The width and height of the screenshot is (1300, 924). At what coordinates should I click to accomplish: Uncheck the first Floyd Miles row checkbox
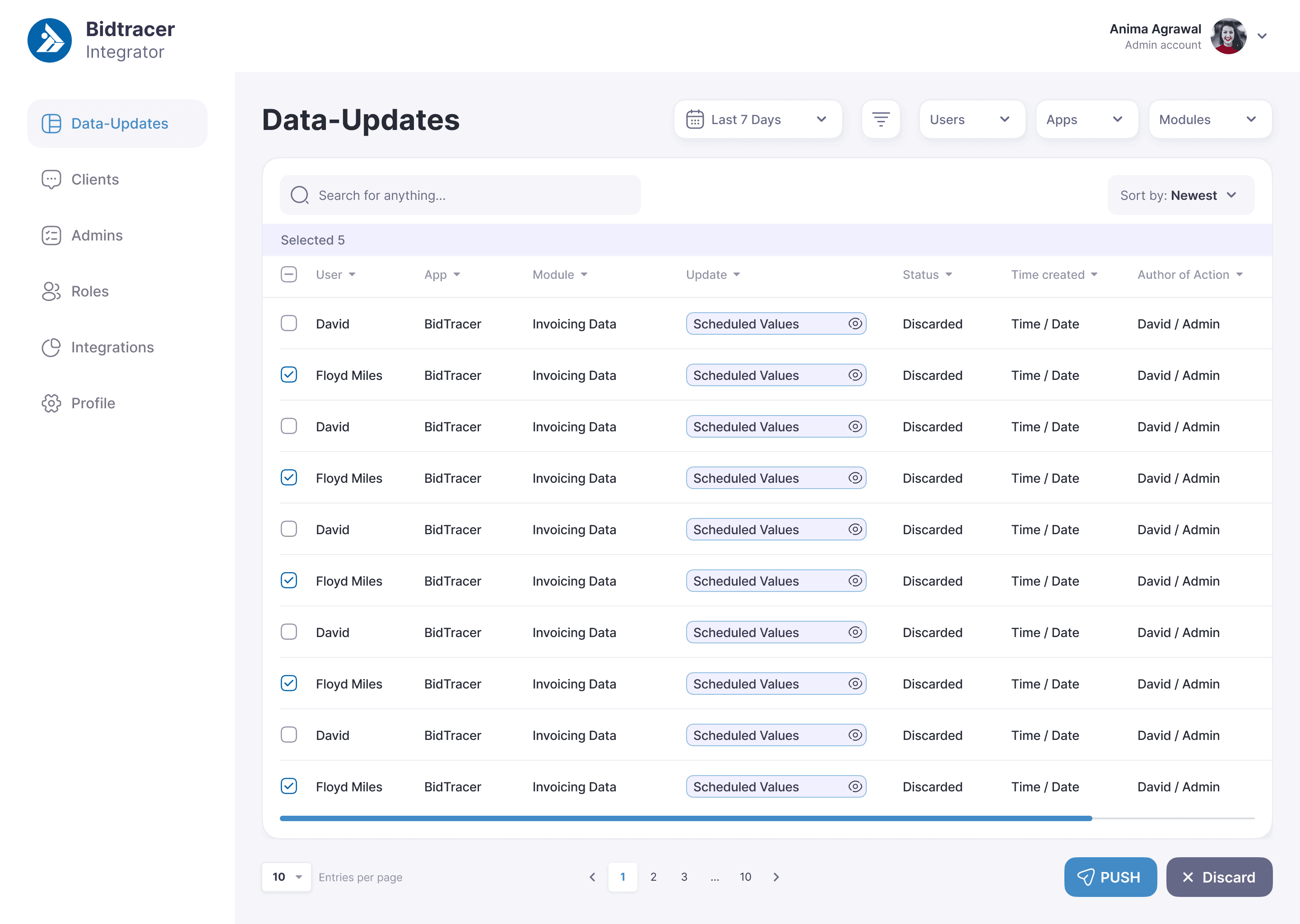(289, 374)
